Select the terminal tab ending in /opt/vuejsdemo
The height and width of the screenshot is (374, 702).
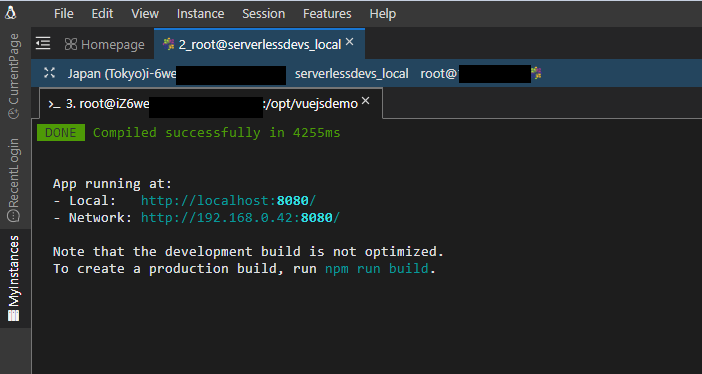211,103
